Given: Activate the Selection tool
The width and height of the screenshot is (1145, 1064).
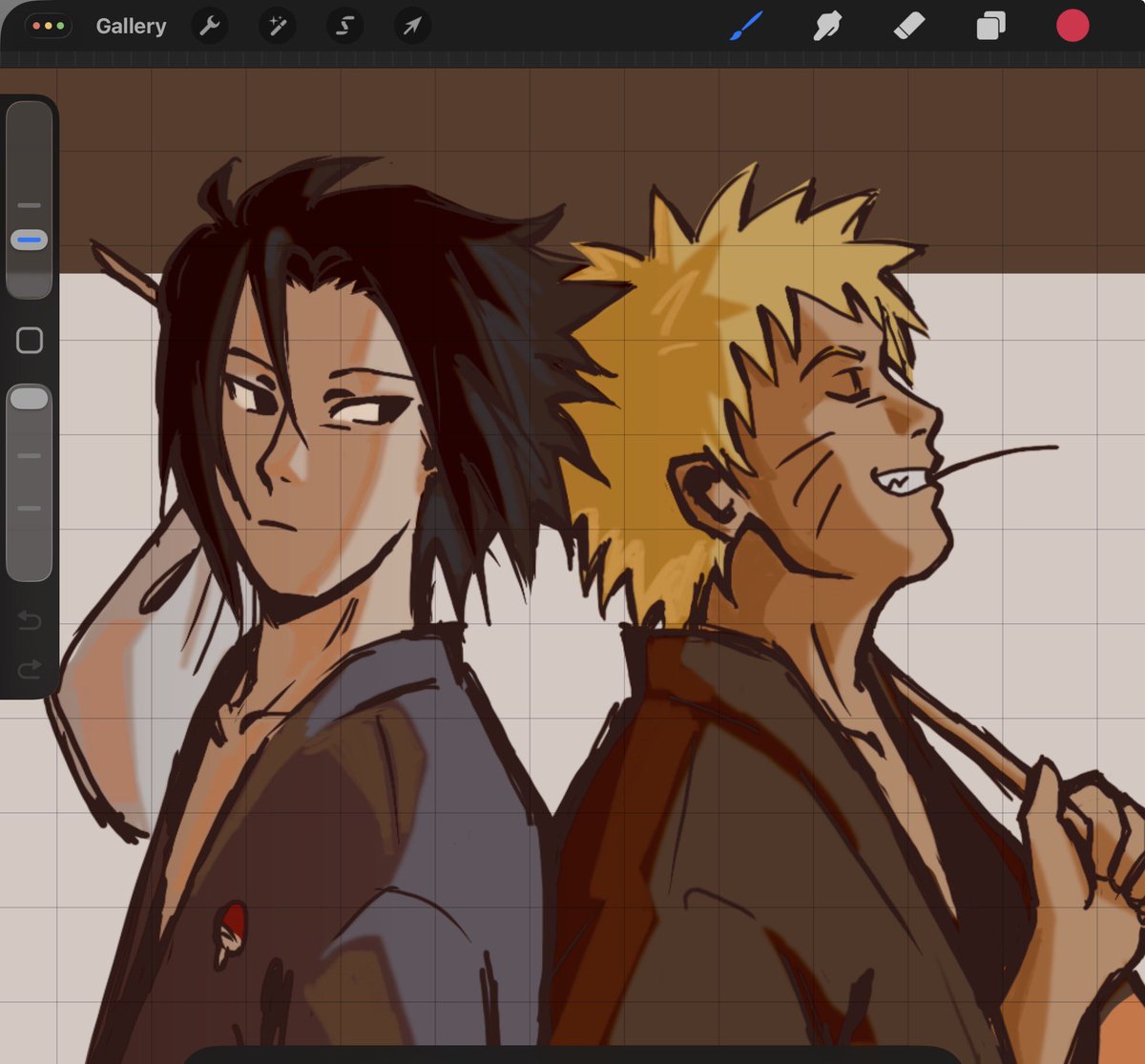Looking at the screenshot, I should [x=344, y=26].
